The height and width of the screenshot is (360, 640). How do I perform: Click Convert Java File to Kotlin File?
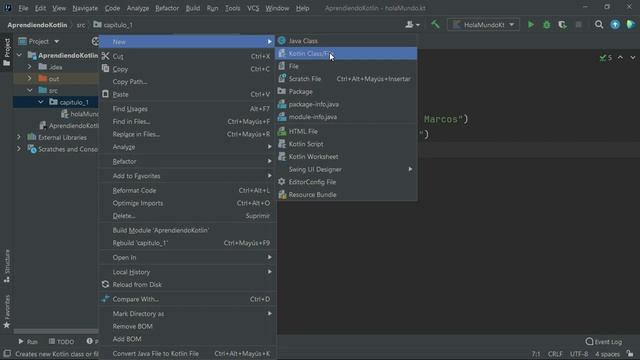click(x=187, y=353)
